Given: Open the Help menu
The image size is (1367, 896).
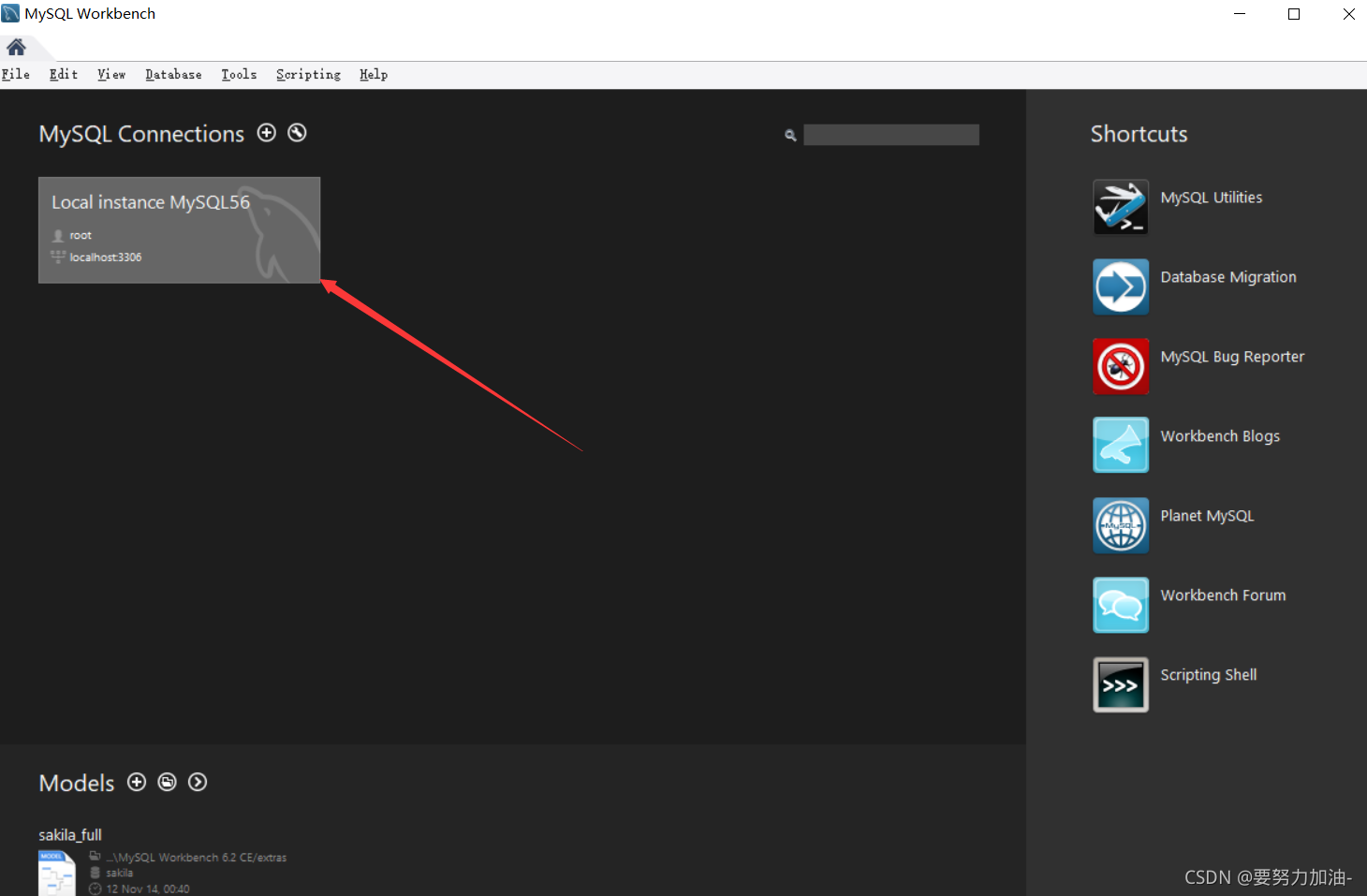Looking at the screenshot, I should (374, 75).
